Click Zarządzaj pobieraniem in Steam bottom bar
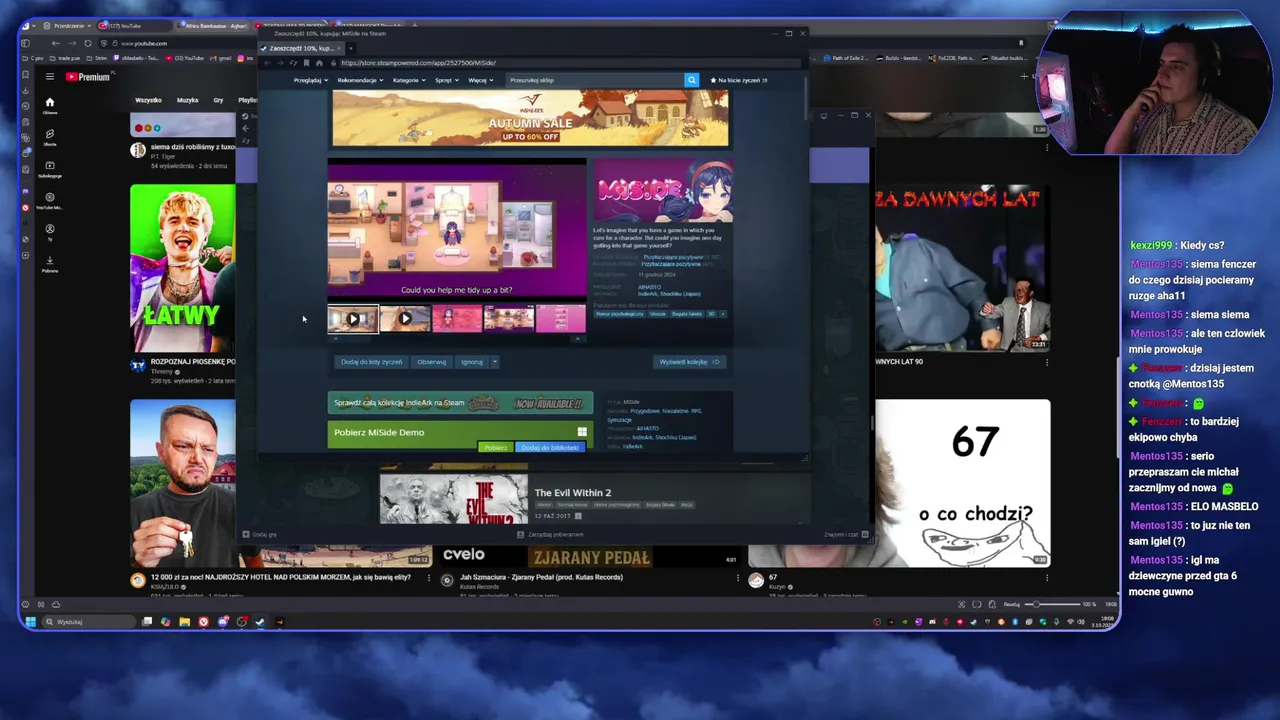The height and width of the screenshot is (720, 1280). point(550,534)
